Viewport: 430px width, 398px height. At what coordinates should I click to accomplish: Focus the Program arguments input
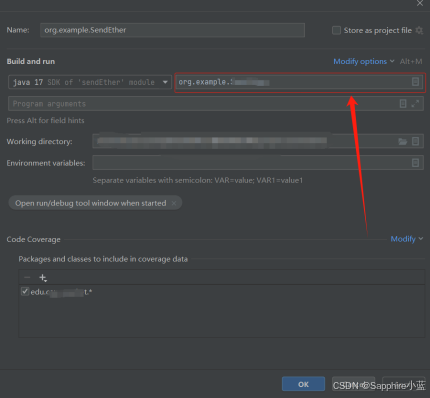[x=203, y=104]
